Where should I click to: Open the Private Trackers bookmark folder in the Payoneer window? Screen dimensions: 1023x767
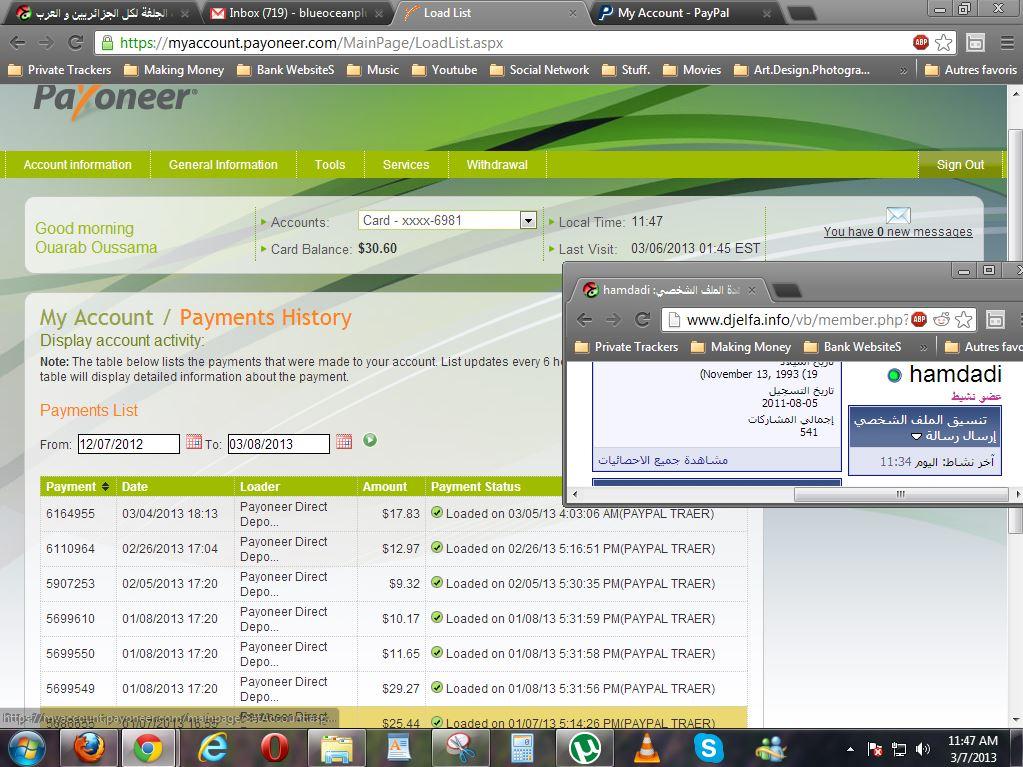(x=59, y=70)
